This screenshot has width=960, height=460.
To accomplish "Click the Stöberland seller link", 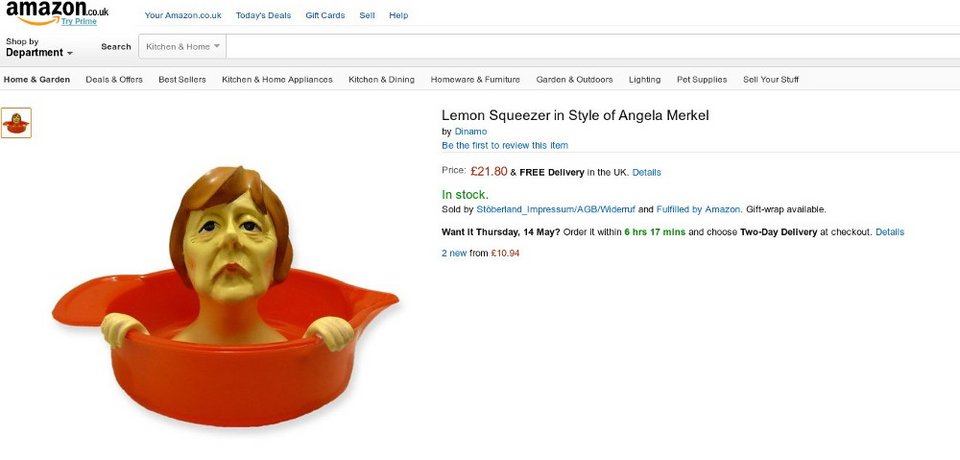I will click(555, 209).
